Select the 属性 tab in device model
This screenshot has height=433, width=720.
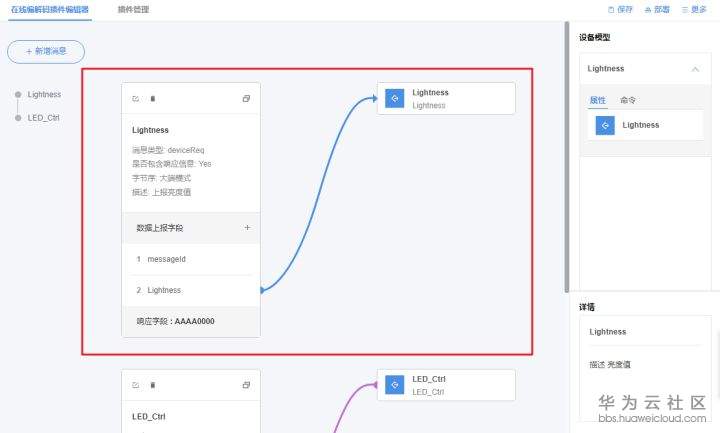pyautogui.click(x=598, y=100)
